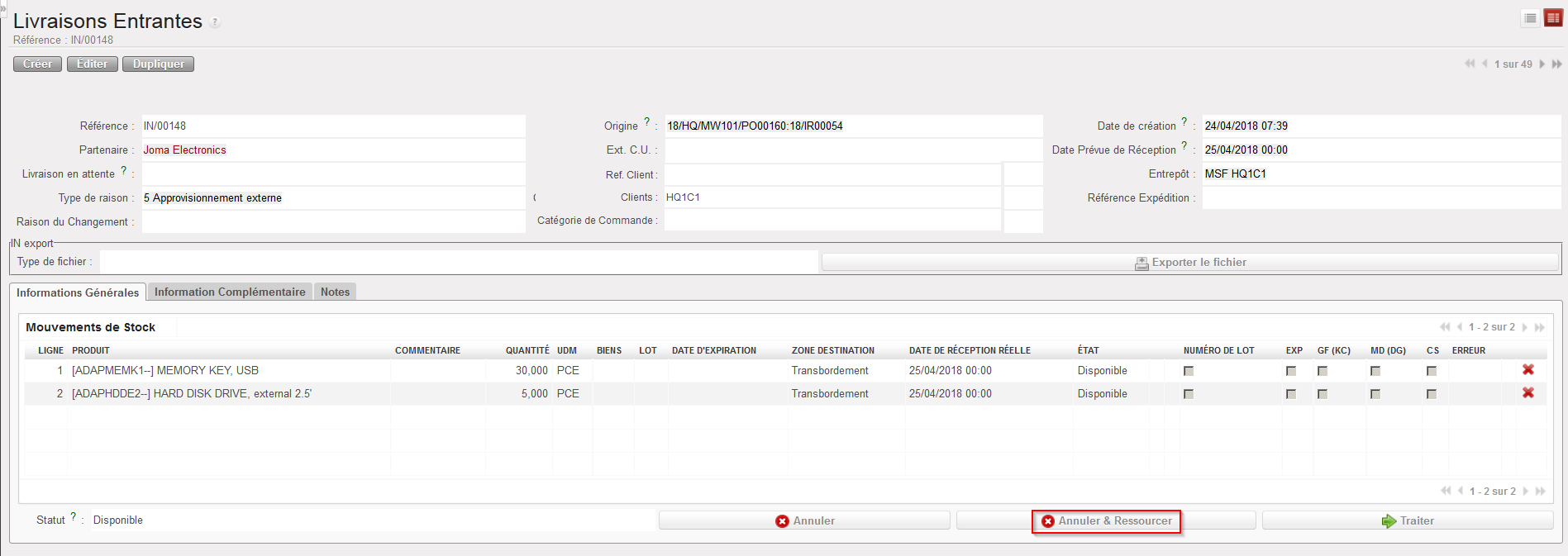The image size is (1568, 556).
Task: Click help icon next to Origine
Action: (x=646, y=121)
